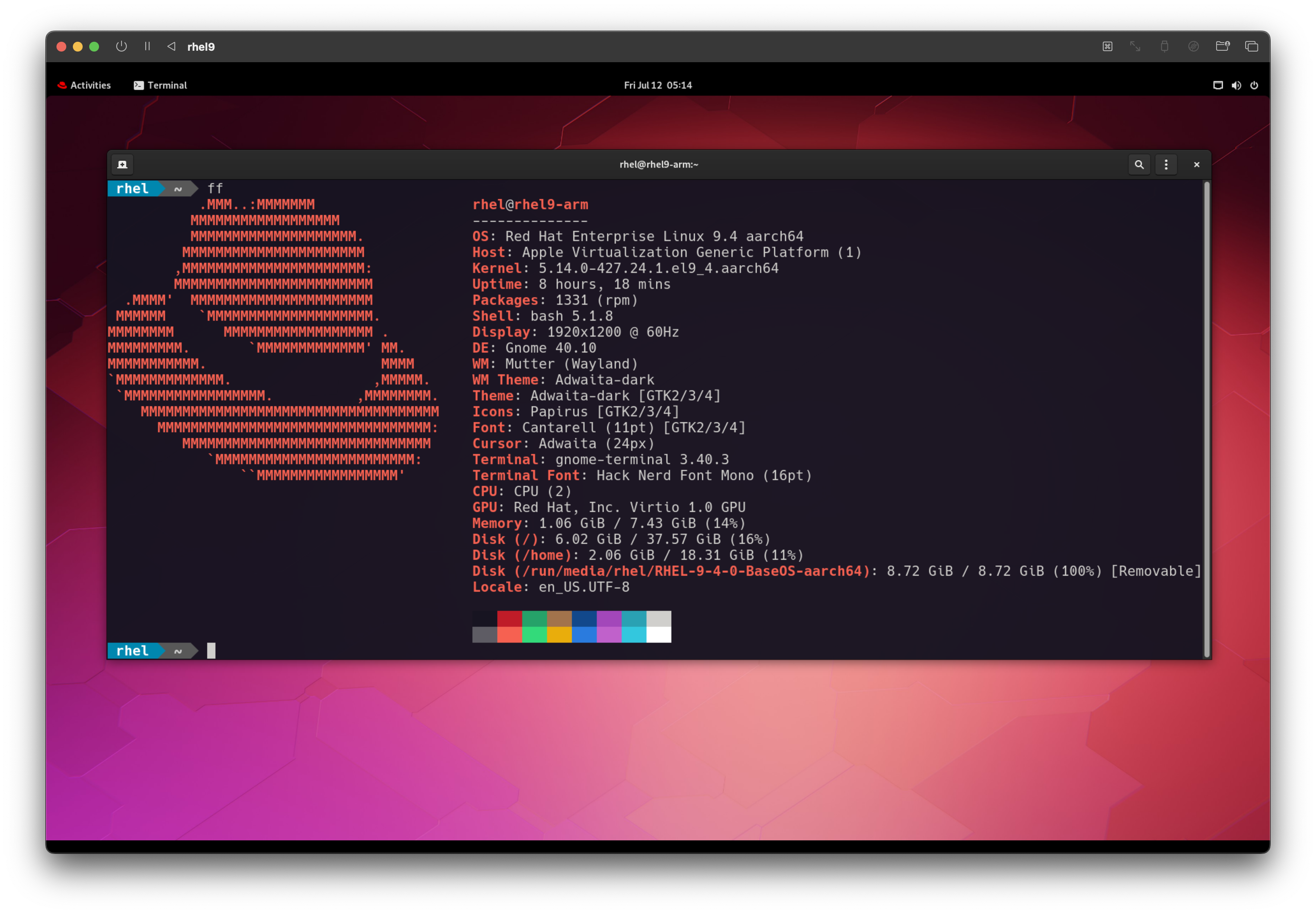This screenshot has width=1316, height=914.
Task: Click the rhel@rhel9-arm heading in the output
Action: (530, 205)
